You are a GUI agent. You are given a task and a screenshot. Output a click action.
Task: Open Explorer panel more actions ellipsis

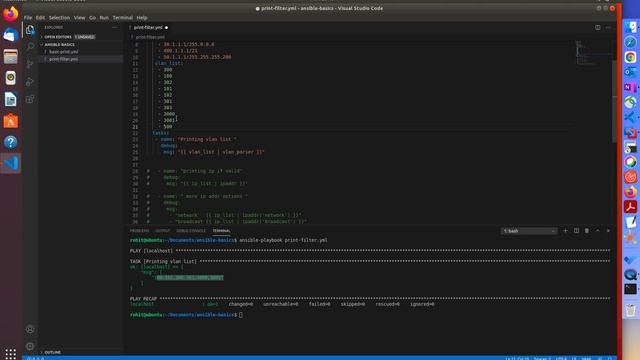click(115, 27)
